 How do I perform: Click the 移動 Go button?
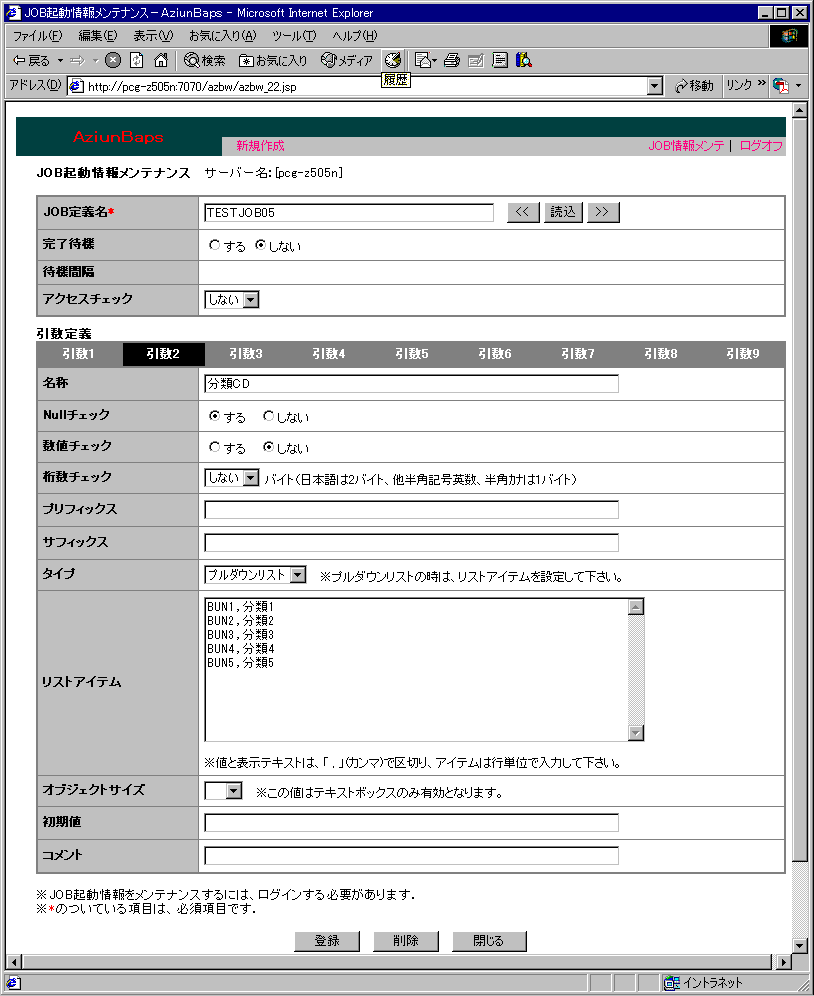coord(694,86)
